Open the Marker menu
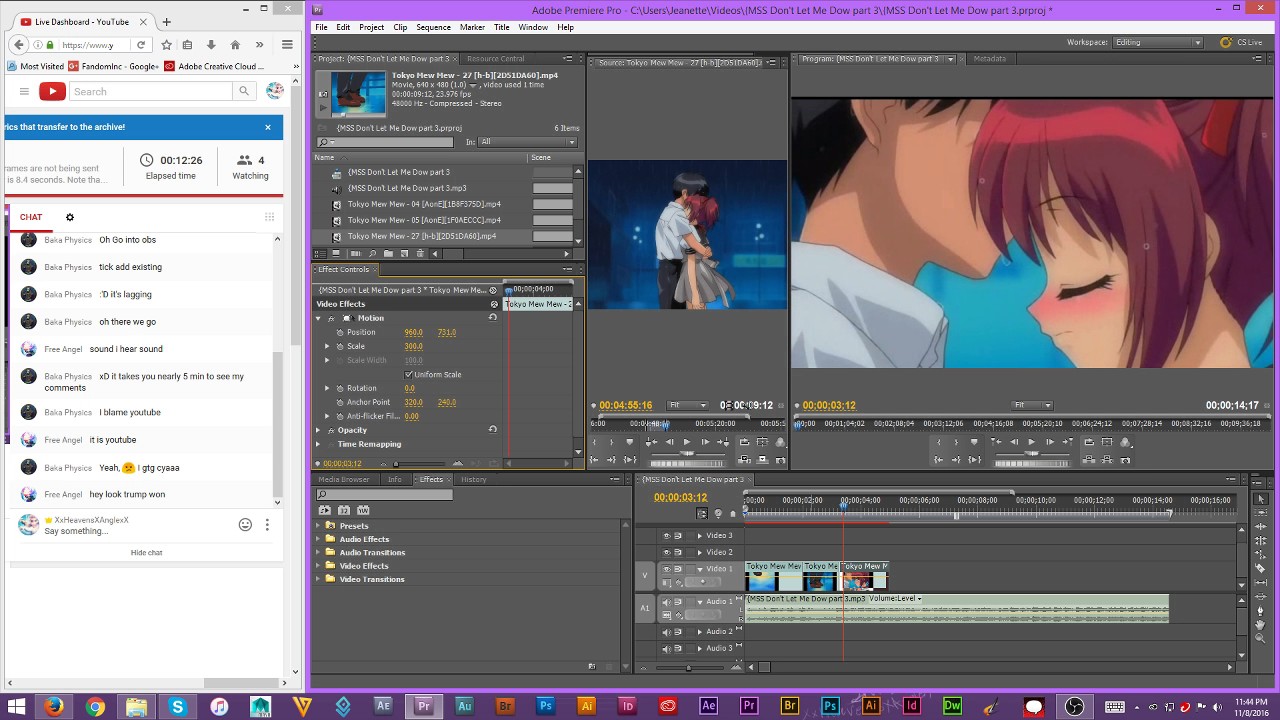Image resolution: width=1280 pixels, height=720 pixels. pyautogui.click(x=472, y=28)
